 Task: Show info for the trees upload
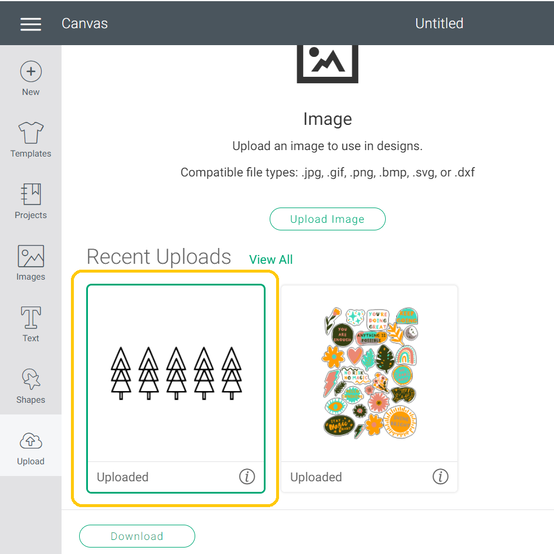point(247,476)
